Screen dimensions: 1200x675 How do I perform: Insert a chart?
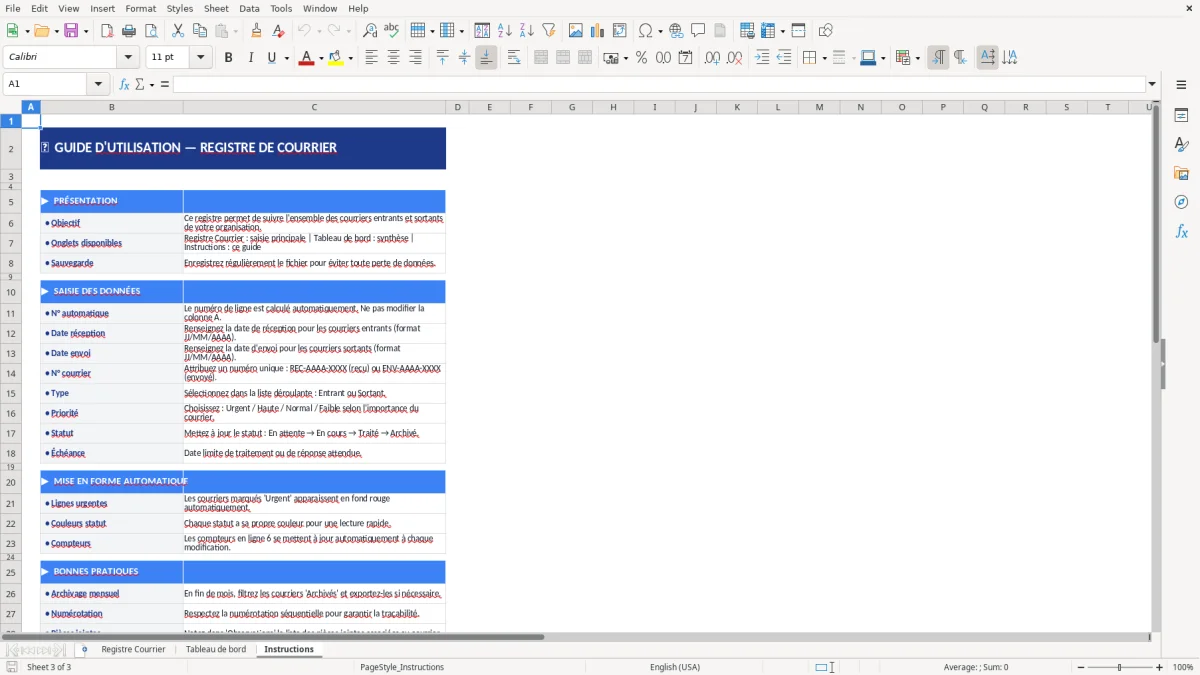[597, 29]
